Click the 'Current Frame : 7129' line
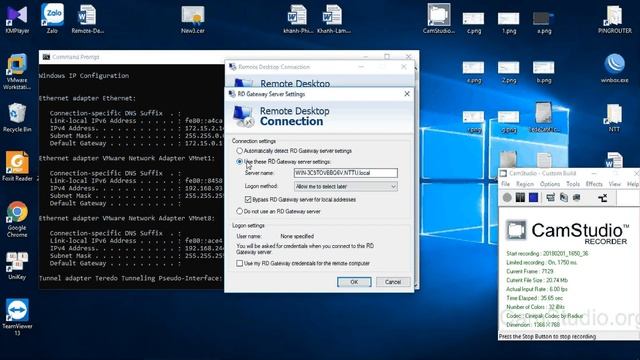Viewport: 640px width, 360px height. [529, 271]
